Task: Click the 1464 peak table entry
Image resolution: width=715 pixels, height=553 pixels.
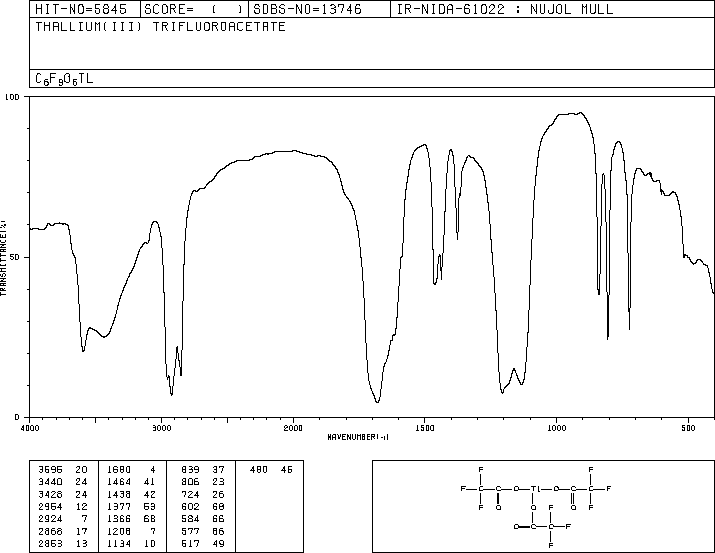Action: [119, 482]
